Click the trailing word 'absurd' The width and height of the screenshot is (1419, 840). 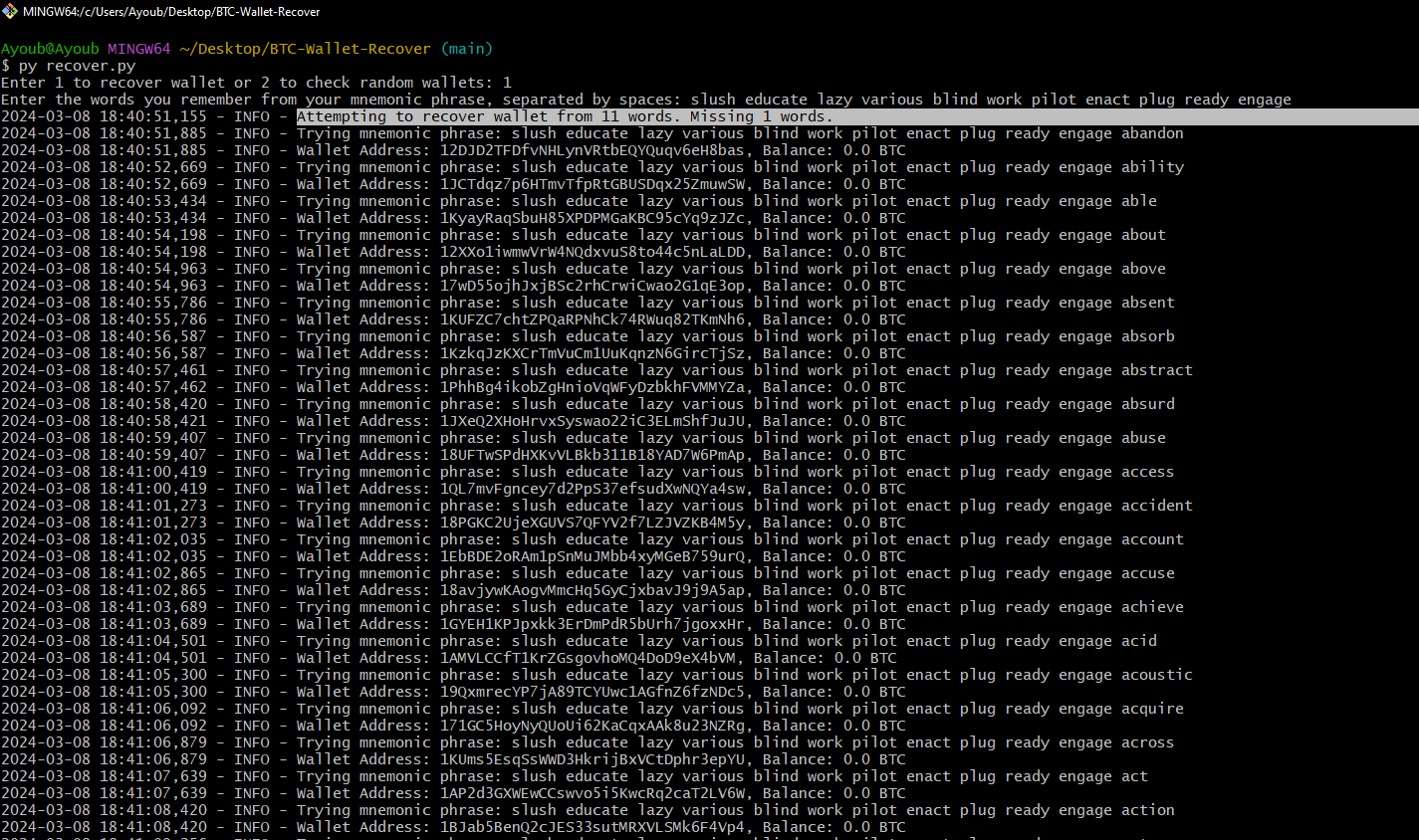[1148, 404]
